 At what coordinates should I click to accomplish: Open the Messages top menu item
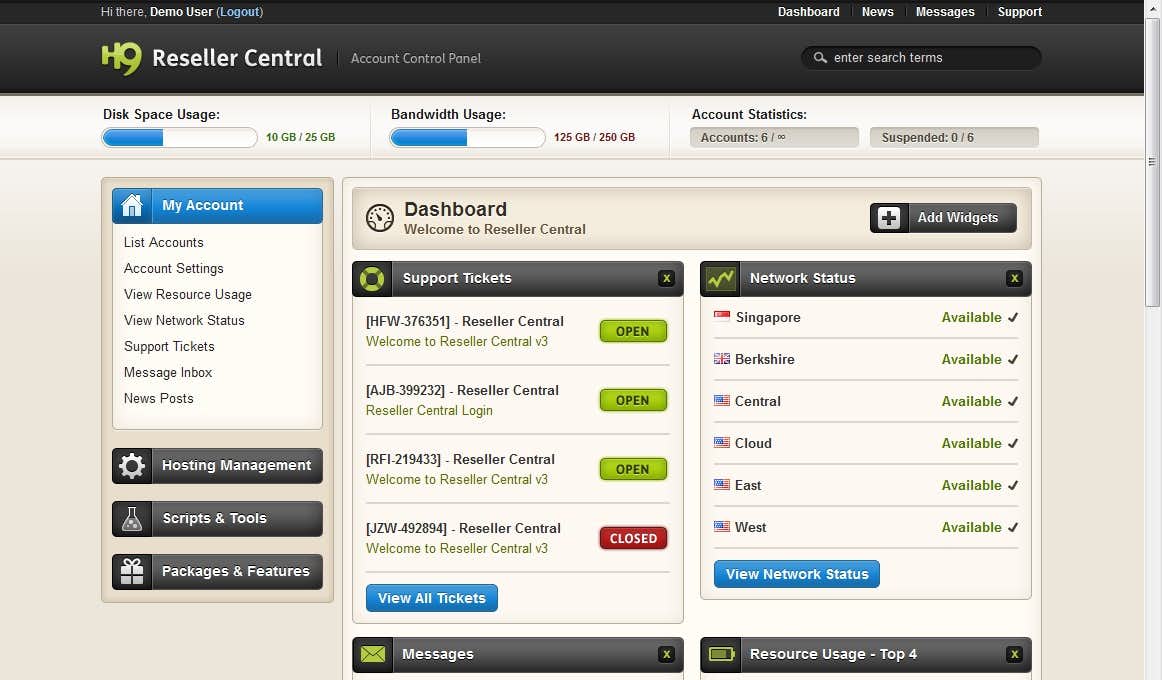click(944, 12)
